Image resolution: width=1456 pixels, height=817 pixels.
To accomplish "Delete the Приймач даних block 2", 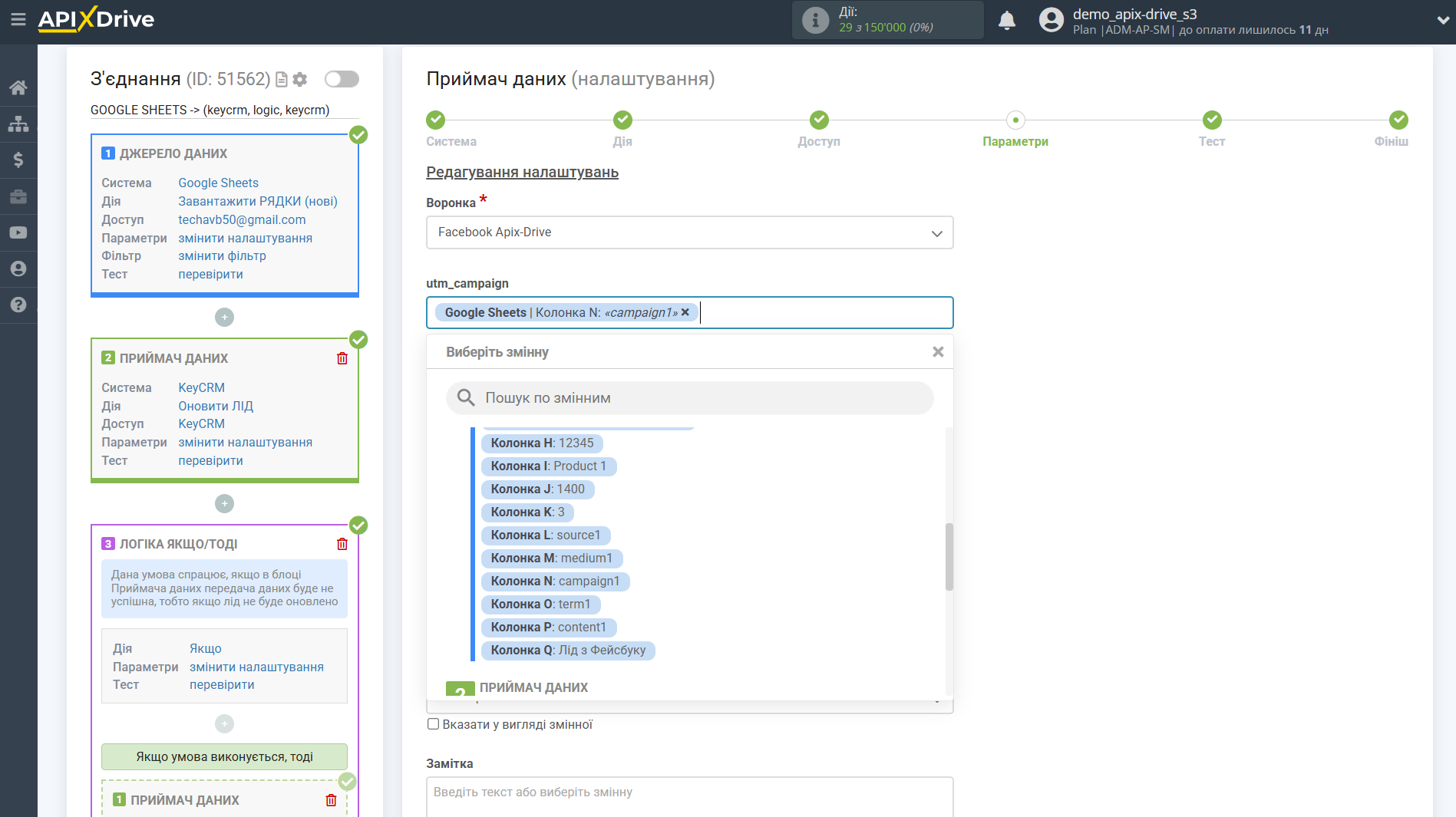I will point(342,358).
